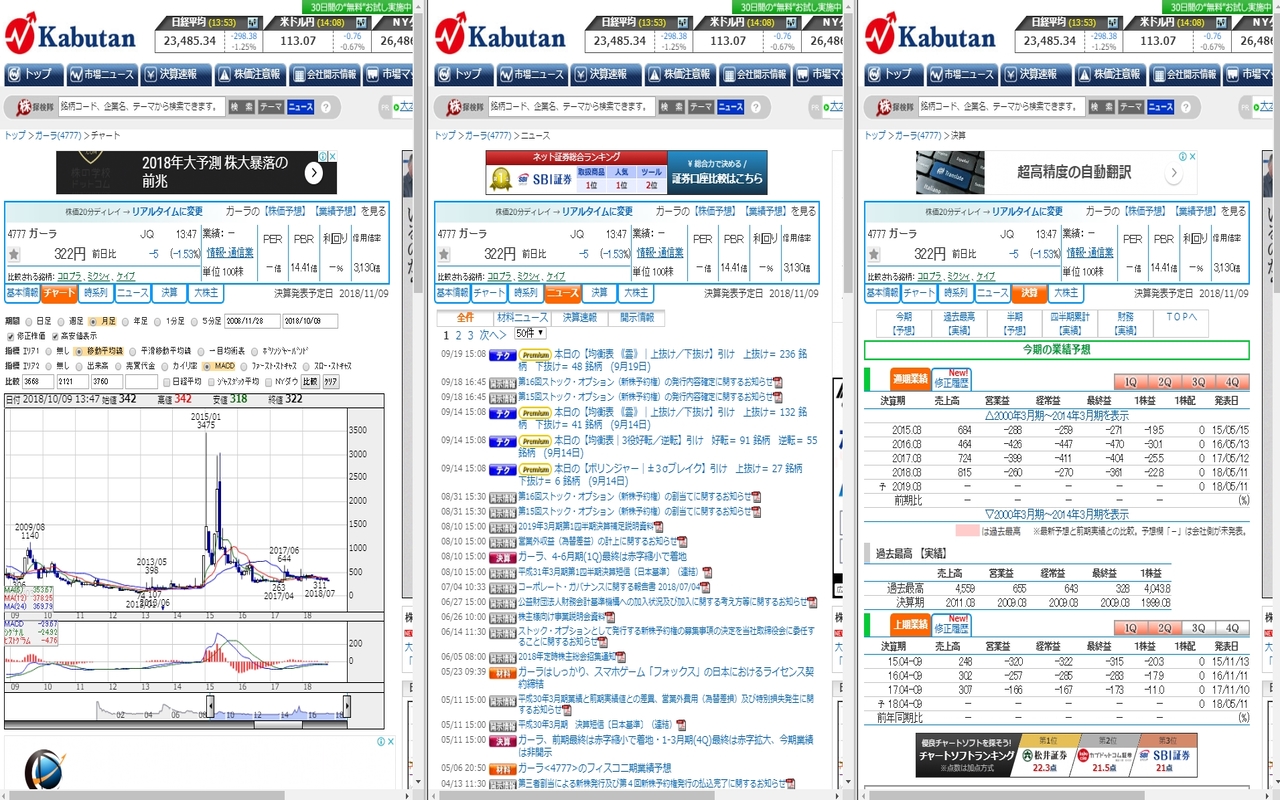Open the 日経平均 mini chart icon in chart window
Screen dimensions: 1280x800
coord(253,22)
